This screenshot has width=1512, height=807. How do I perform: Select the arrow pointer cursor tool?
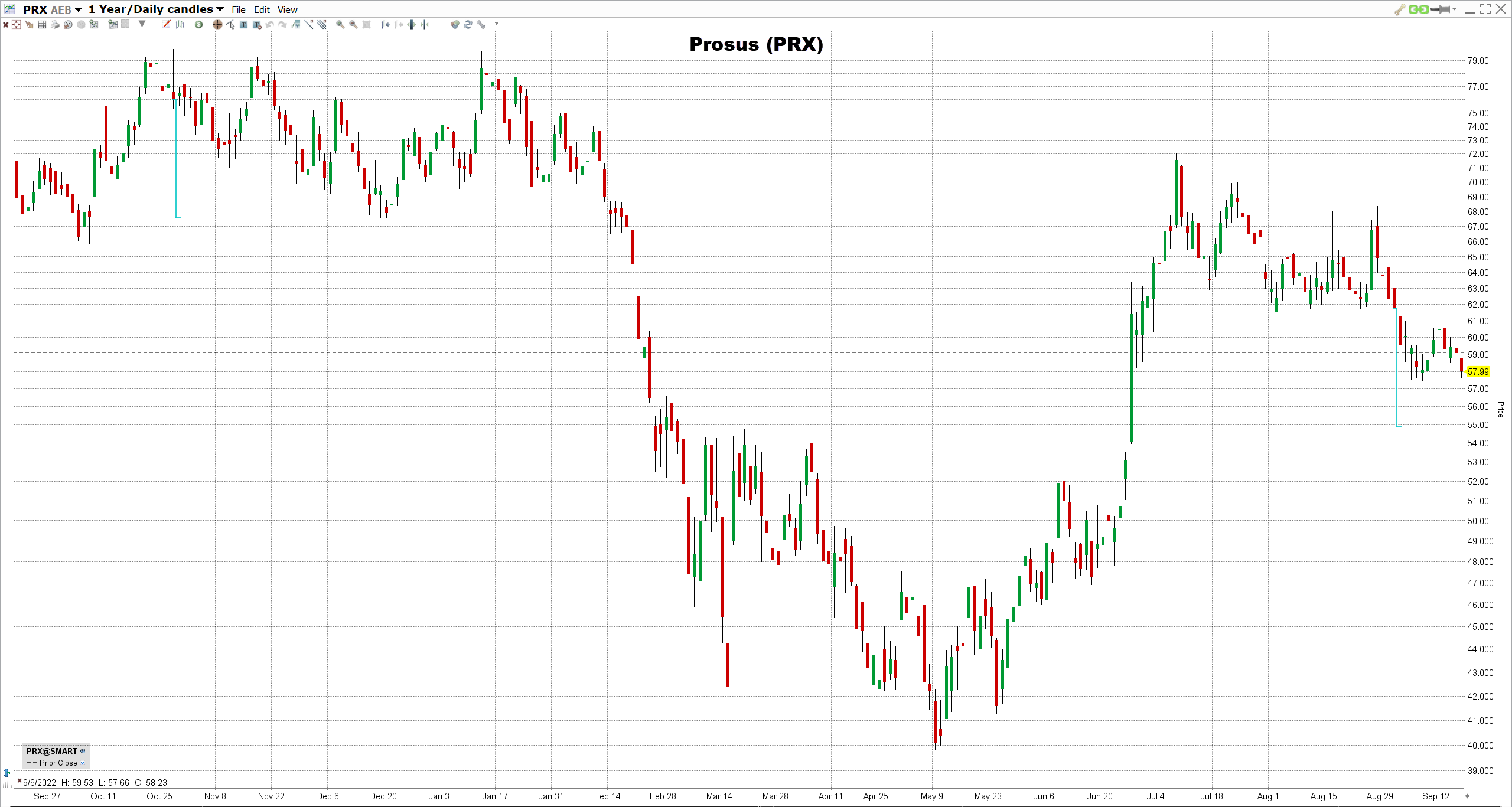click(x=230, y=24)
